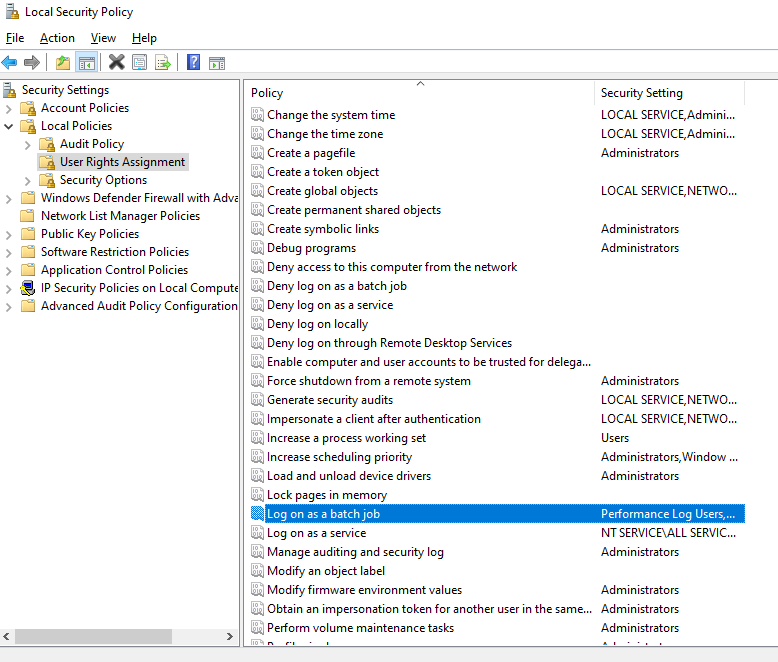Select the Create symbolic links policy

coord(323,229)
